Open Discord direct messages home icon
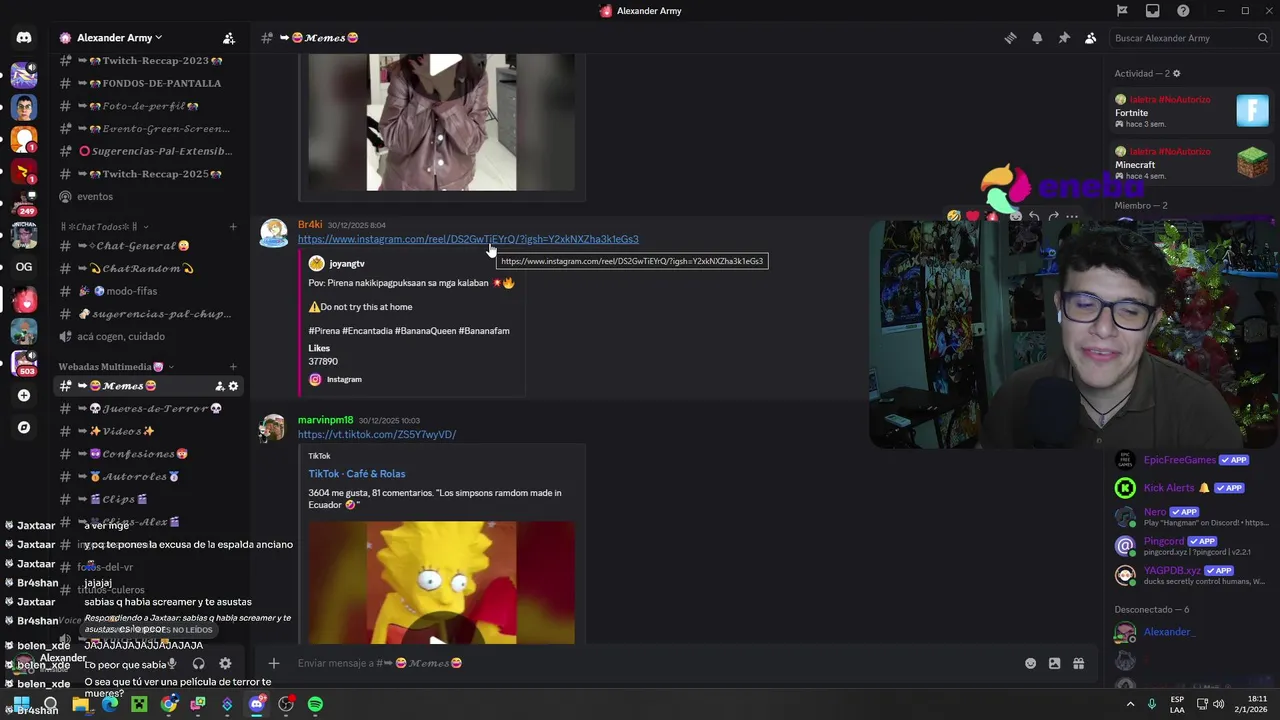The height and width of the screenshot is (720, 1280). point(24,38)
